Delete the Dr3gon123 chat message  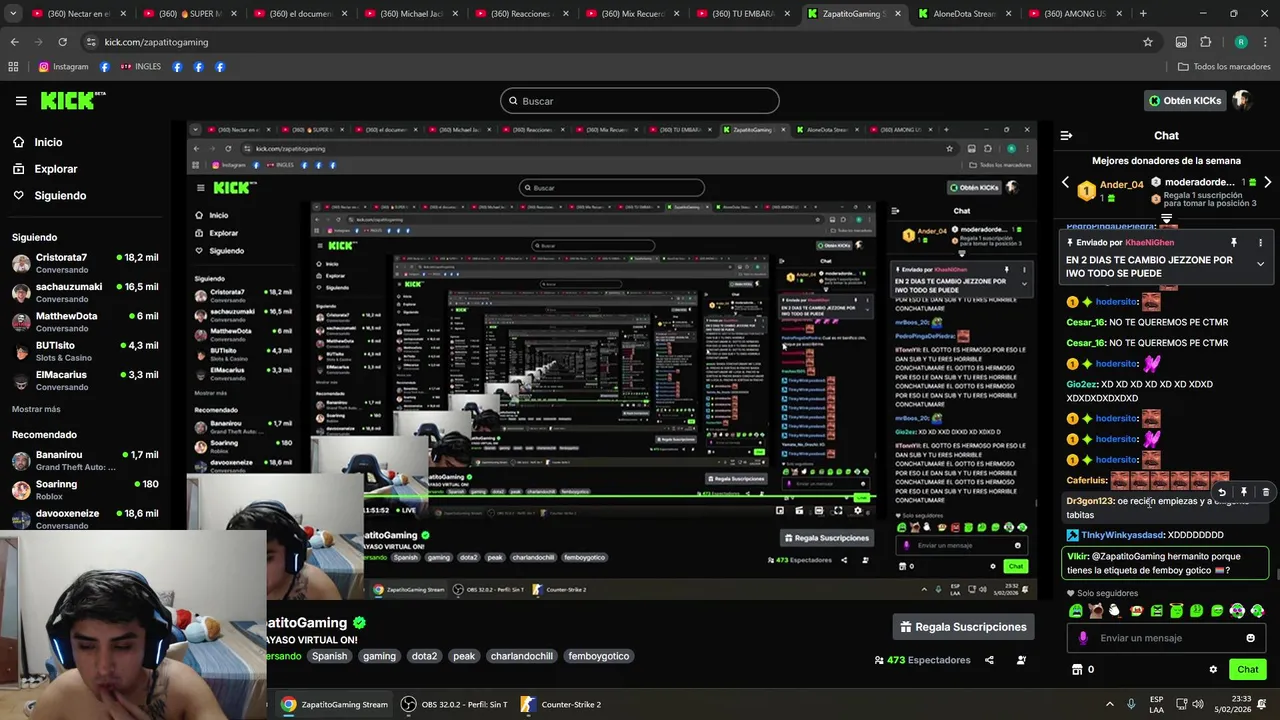pyautogui.click(x=1265, y=492)
